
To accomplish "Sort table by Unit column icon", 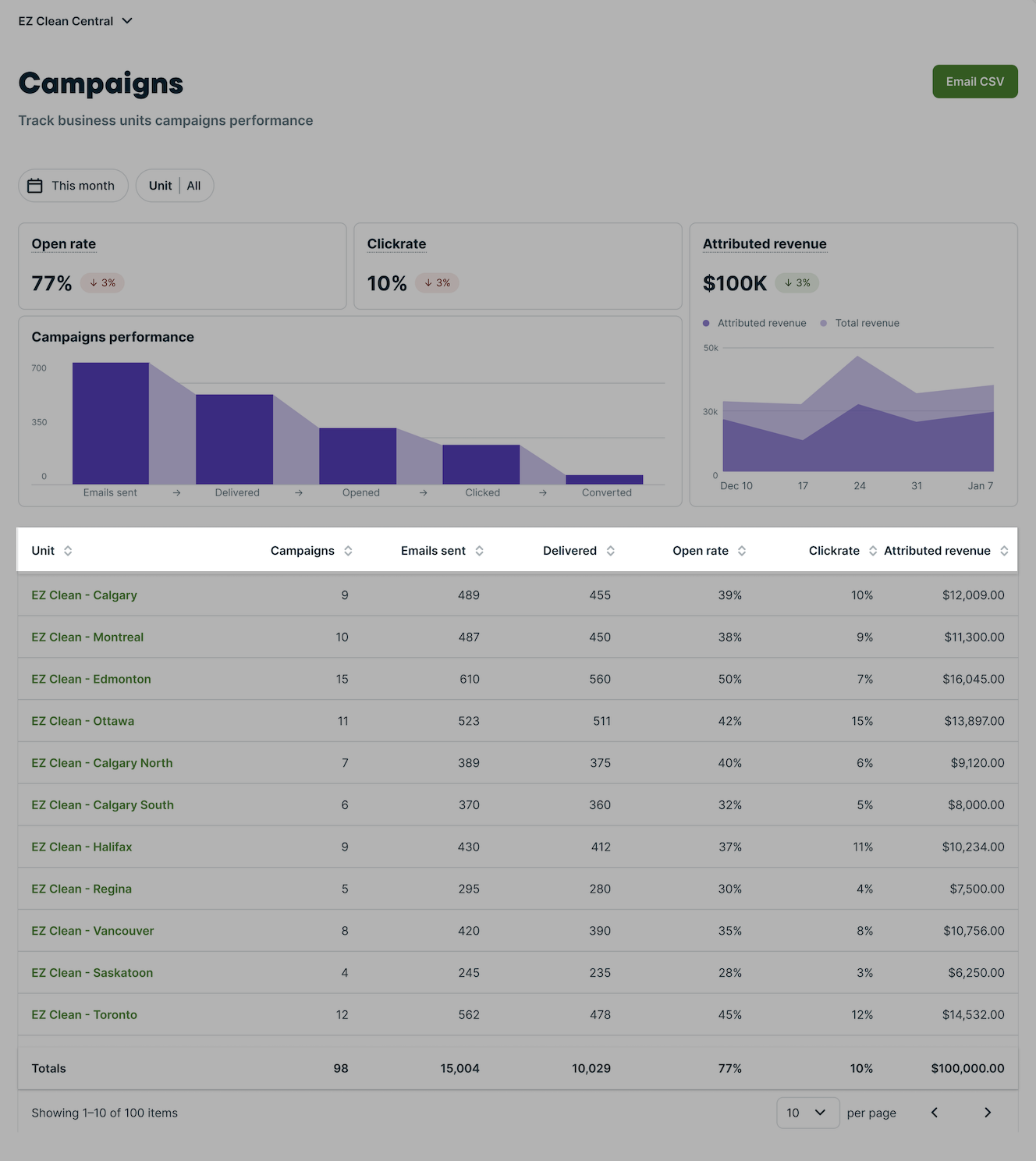I will (x=68, y=551).
